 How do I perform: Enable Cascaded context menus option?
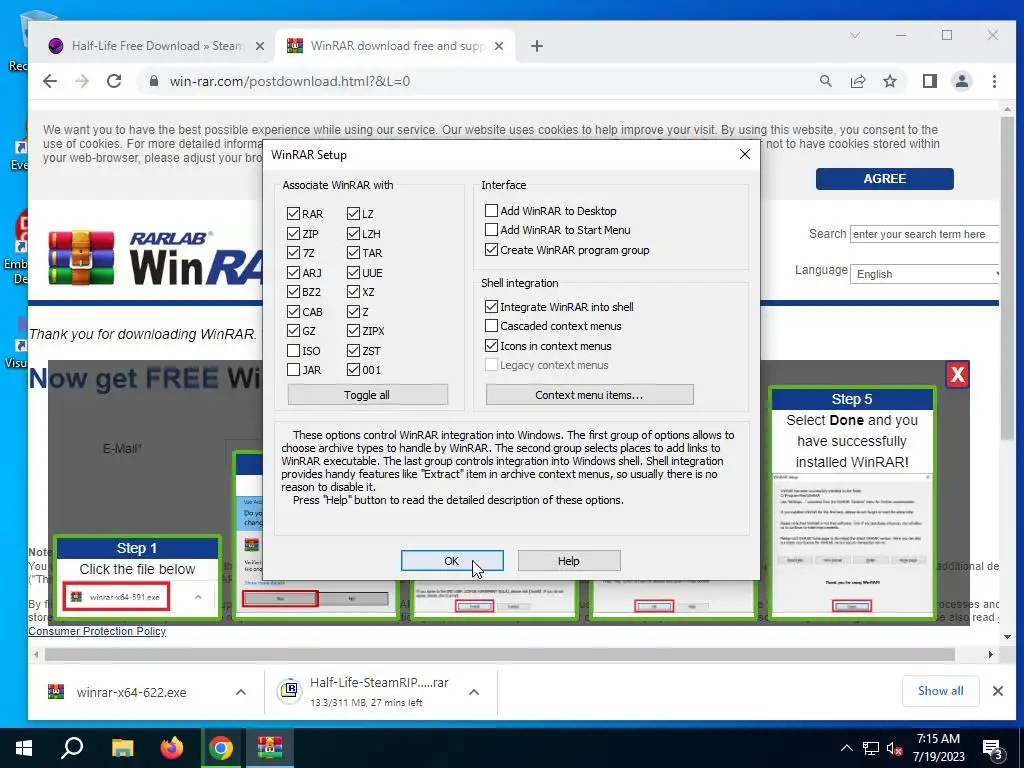click(491, 326)
